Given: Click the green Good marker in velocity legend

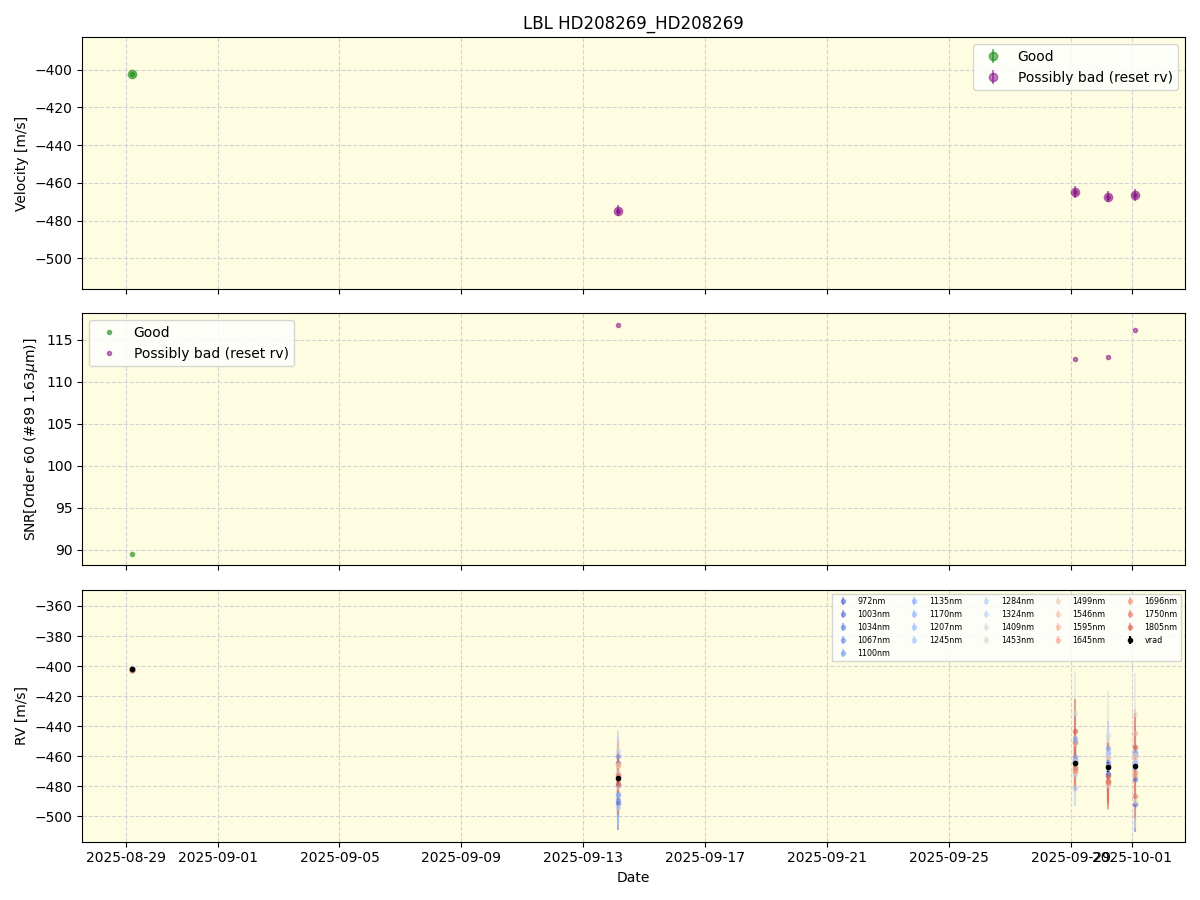Looking at the screenshot, I should pyautogui.click(x=993, y=57).
